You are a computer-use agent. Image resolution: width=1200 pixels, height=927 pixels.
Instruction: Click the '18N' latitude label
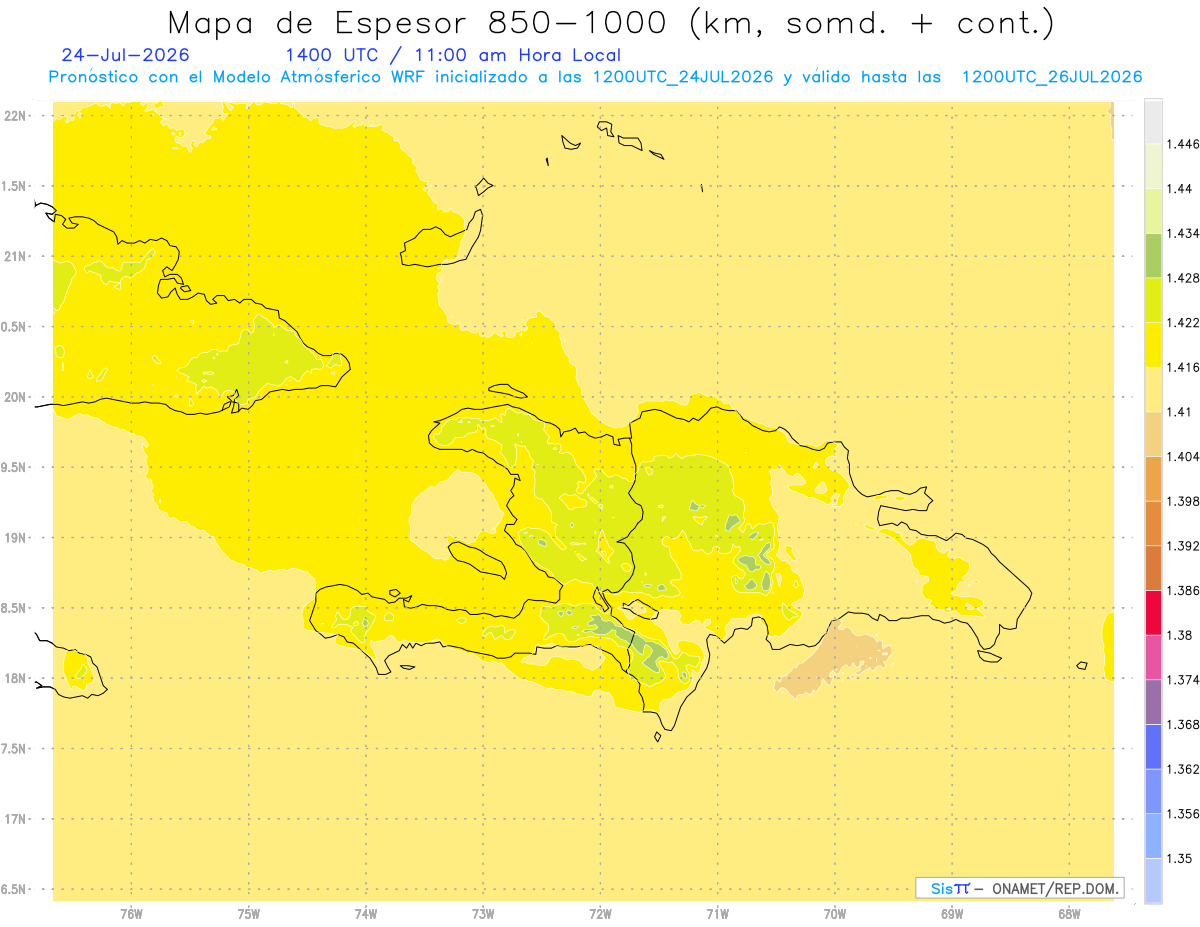click(16, 679)
